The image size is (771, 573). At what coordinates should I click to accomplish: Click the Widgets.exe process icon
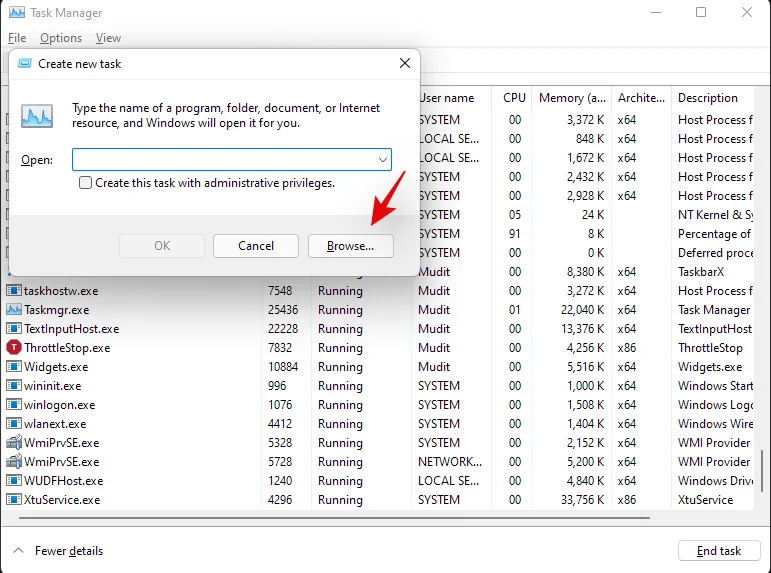coord(14,367)
